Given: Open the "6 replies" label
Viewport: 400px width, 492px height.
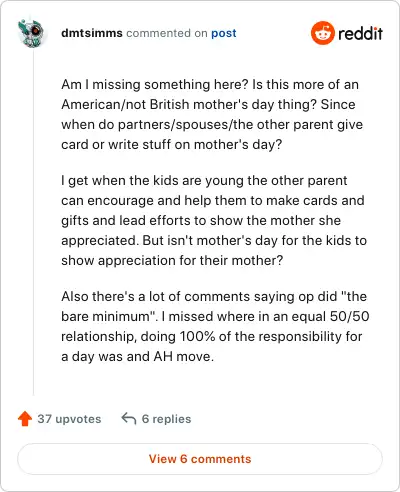Looking at the screenshot, I should click(x=166, y=419).
